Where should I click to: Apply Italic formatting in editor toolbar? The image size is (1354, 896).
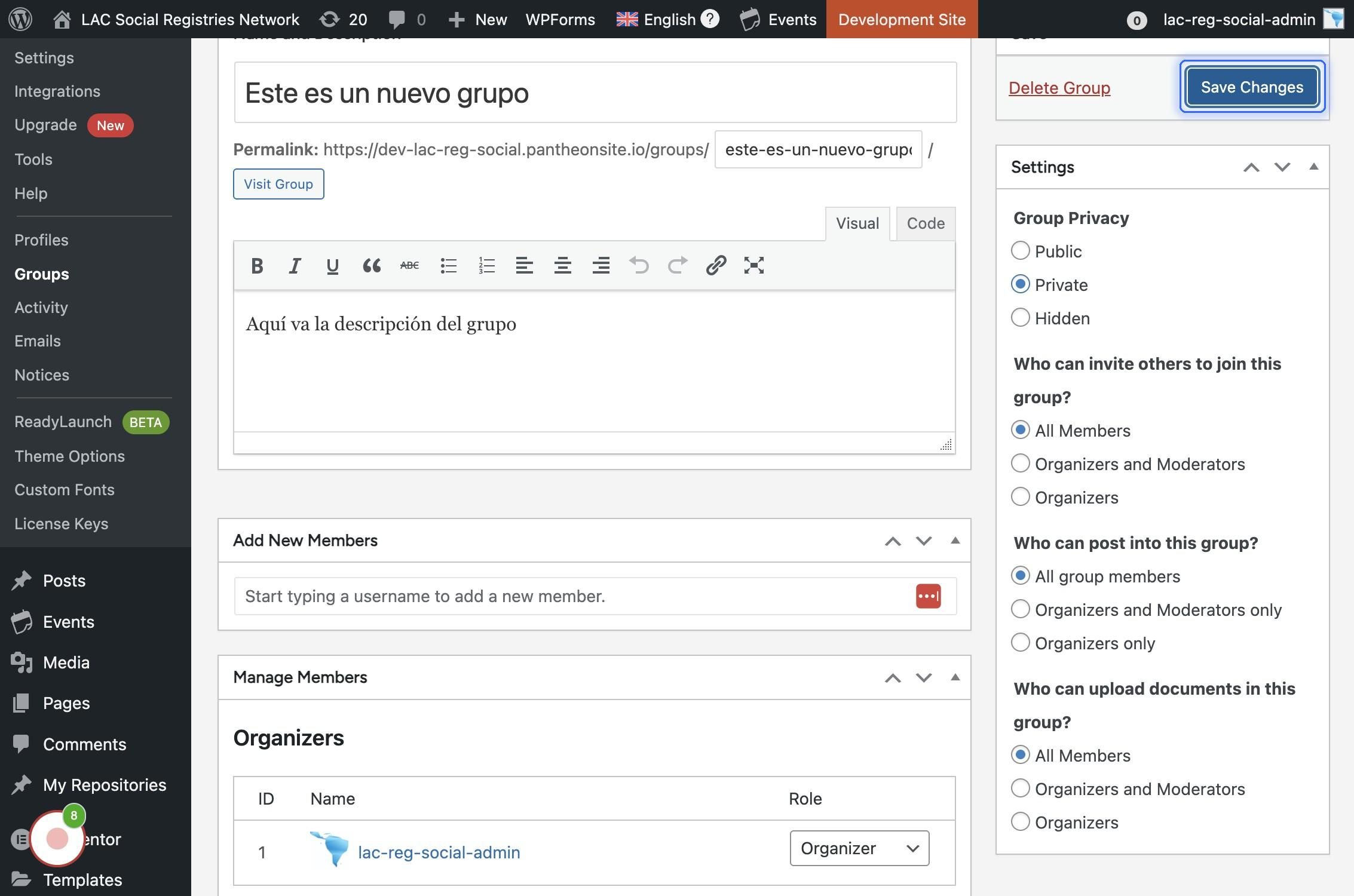[295, 265]
